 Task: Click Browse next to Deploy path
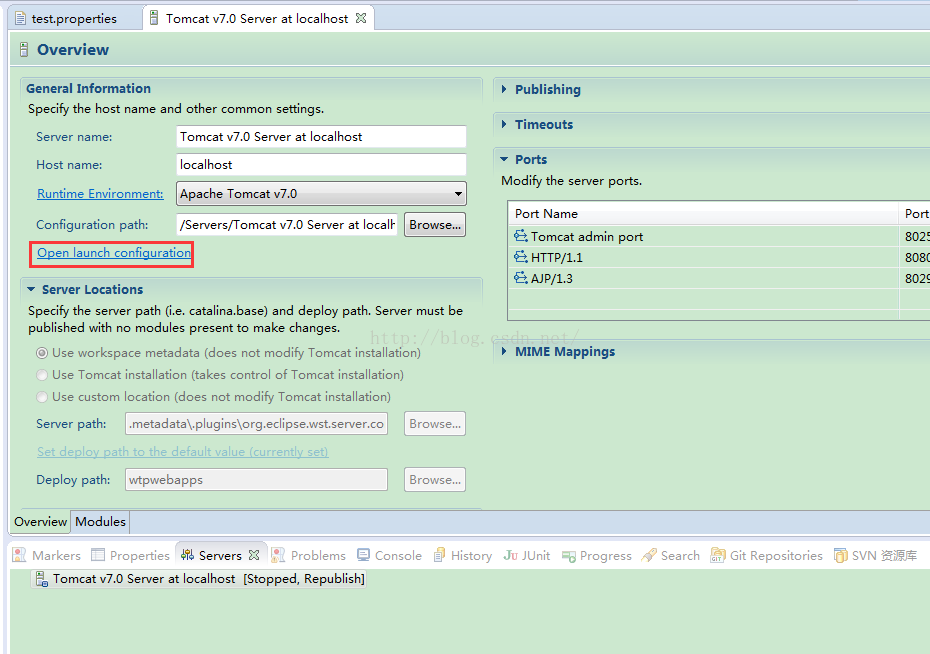[435, 480]
